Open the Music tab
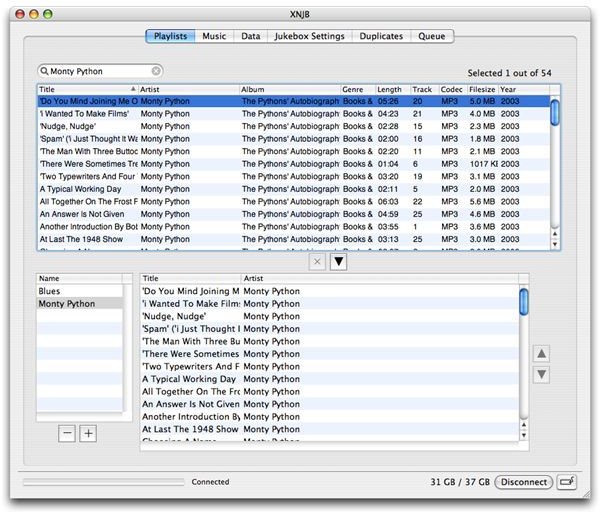Screen dimensions: 600x512 214,36
